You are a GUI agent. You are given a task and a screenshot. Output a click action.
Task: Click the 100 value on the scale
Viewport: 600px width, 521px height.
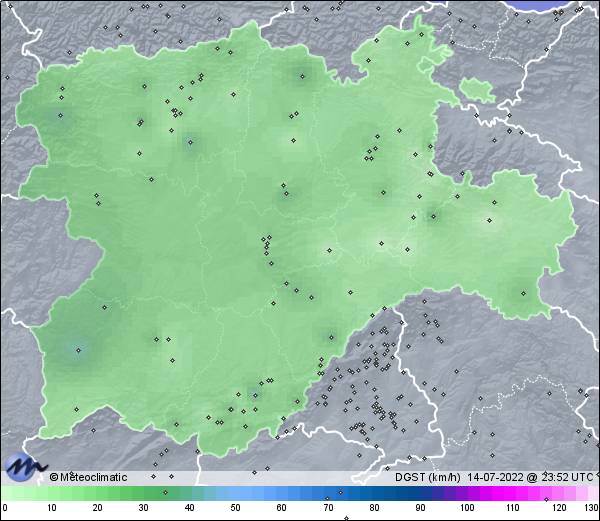[467, 508]
